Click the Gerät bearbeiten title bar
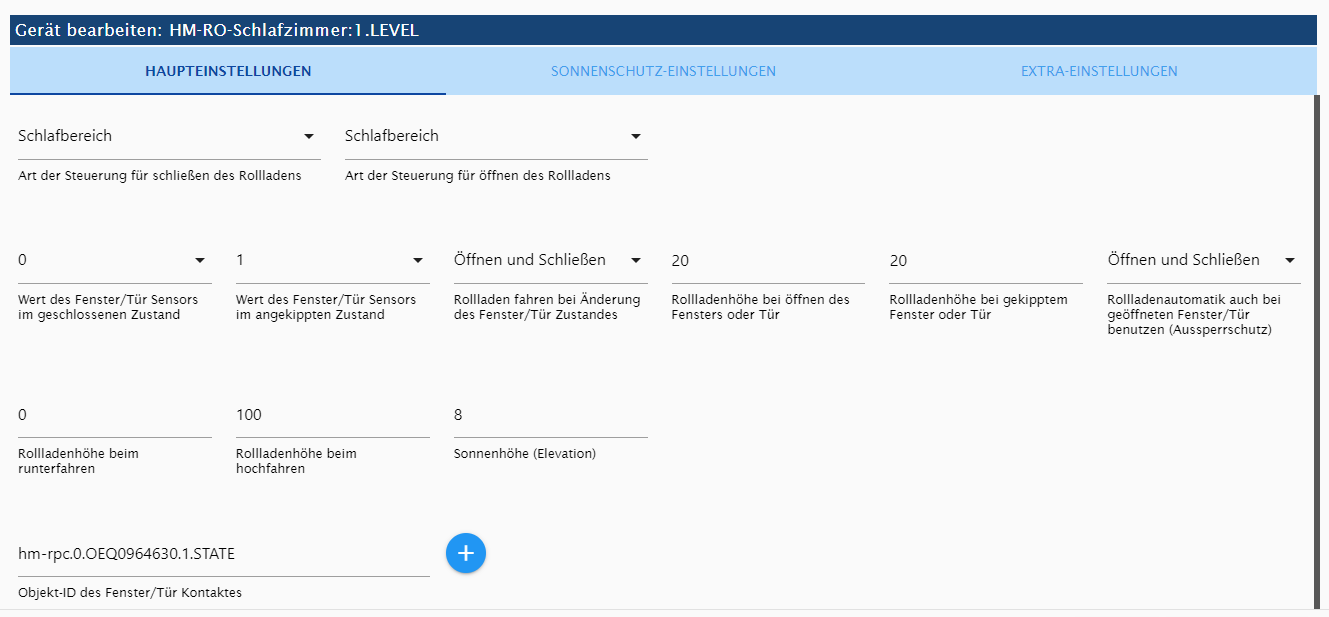The image size is (1329, 617). (663, 30)
